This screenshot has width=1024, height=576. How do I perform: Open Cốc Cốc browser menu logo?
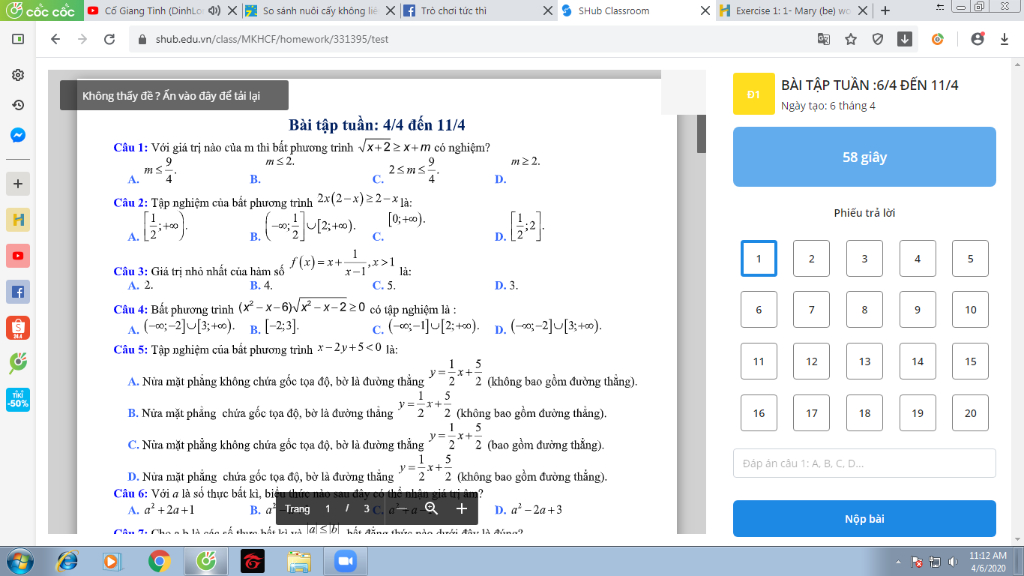(x=40, y=10)
